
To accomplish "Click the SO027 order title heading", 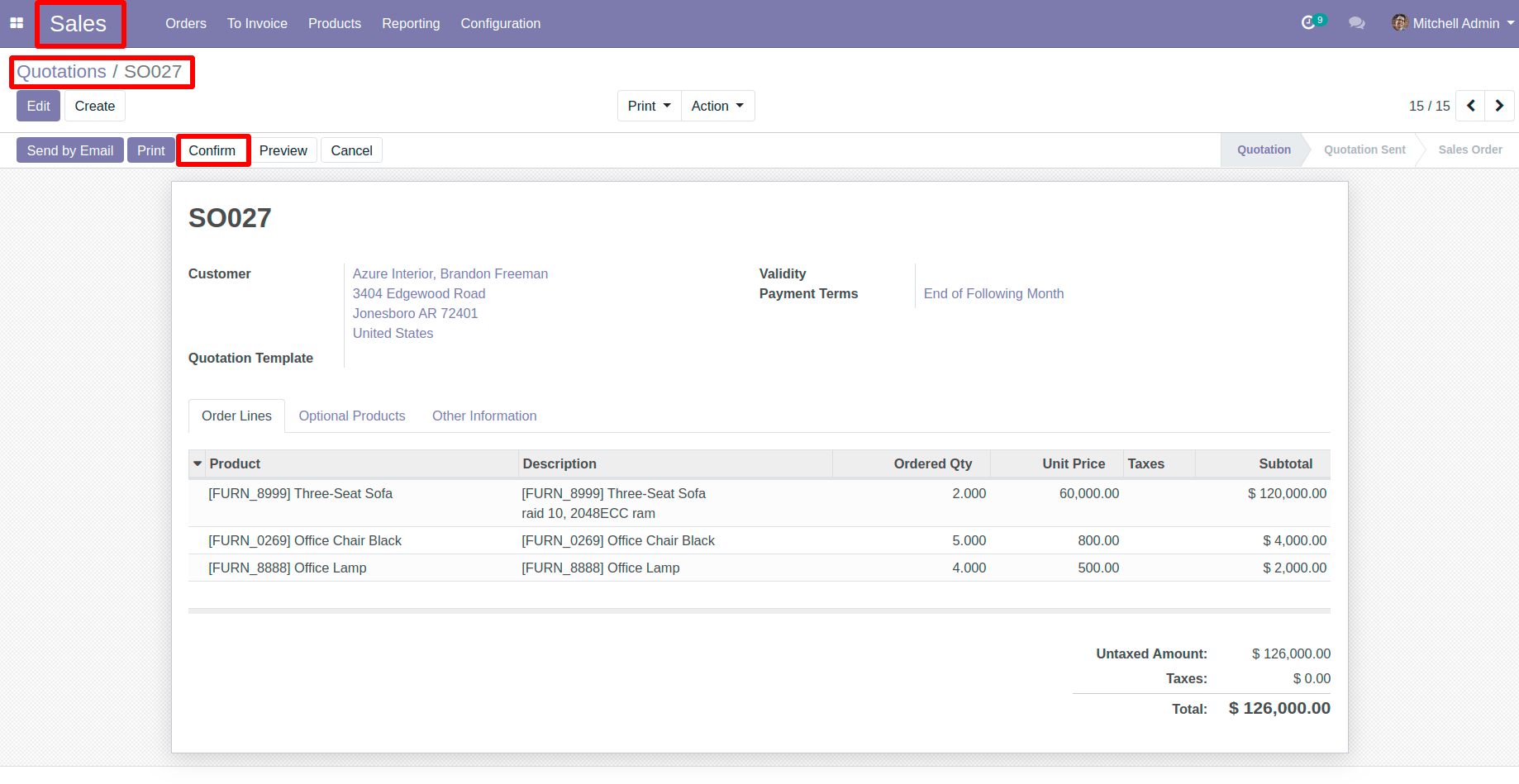I will click(x=230, y=218).
